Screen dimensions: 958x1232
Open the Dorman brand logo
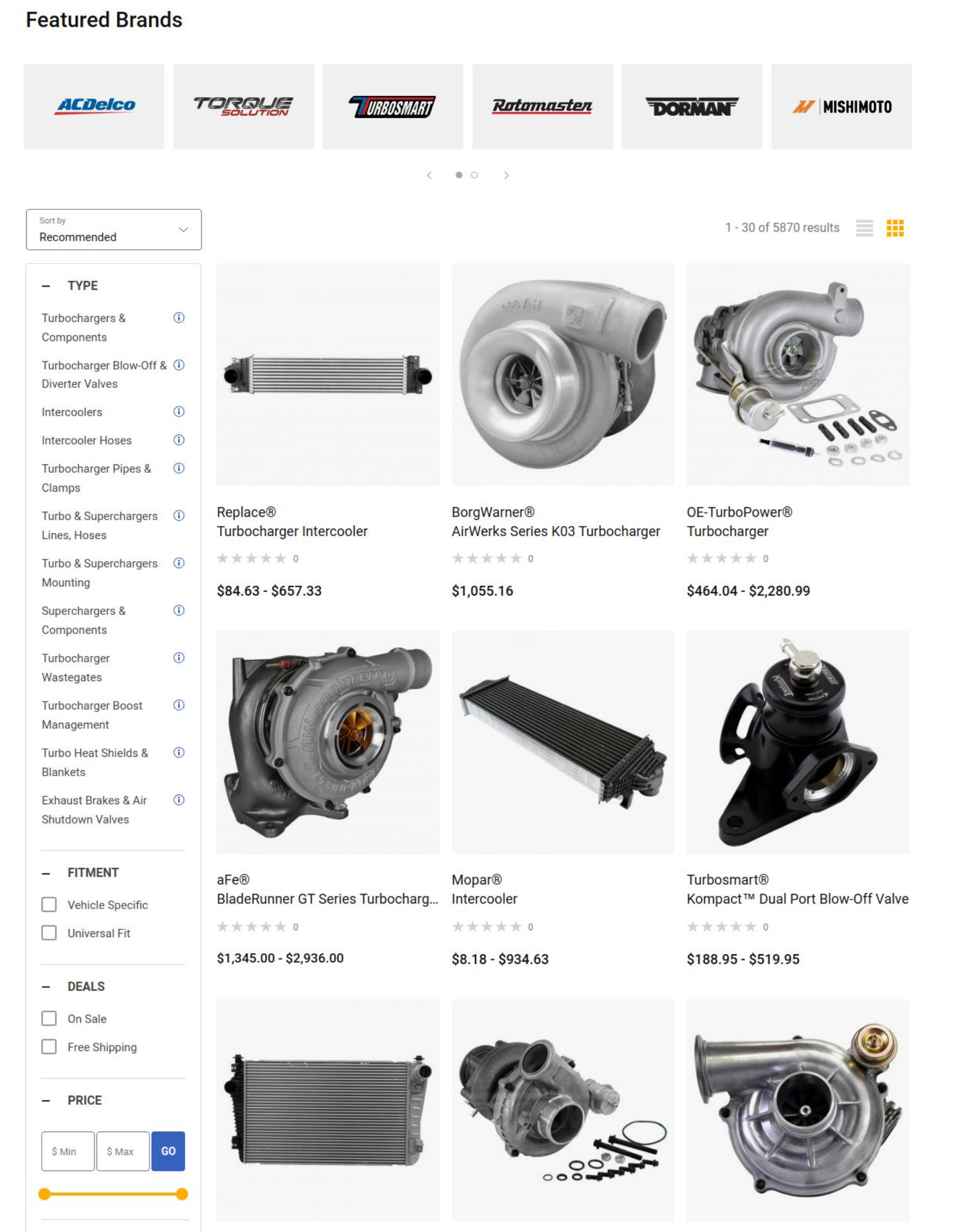pos(692,107)
